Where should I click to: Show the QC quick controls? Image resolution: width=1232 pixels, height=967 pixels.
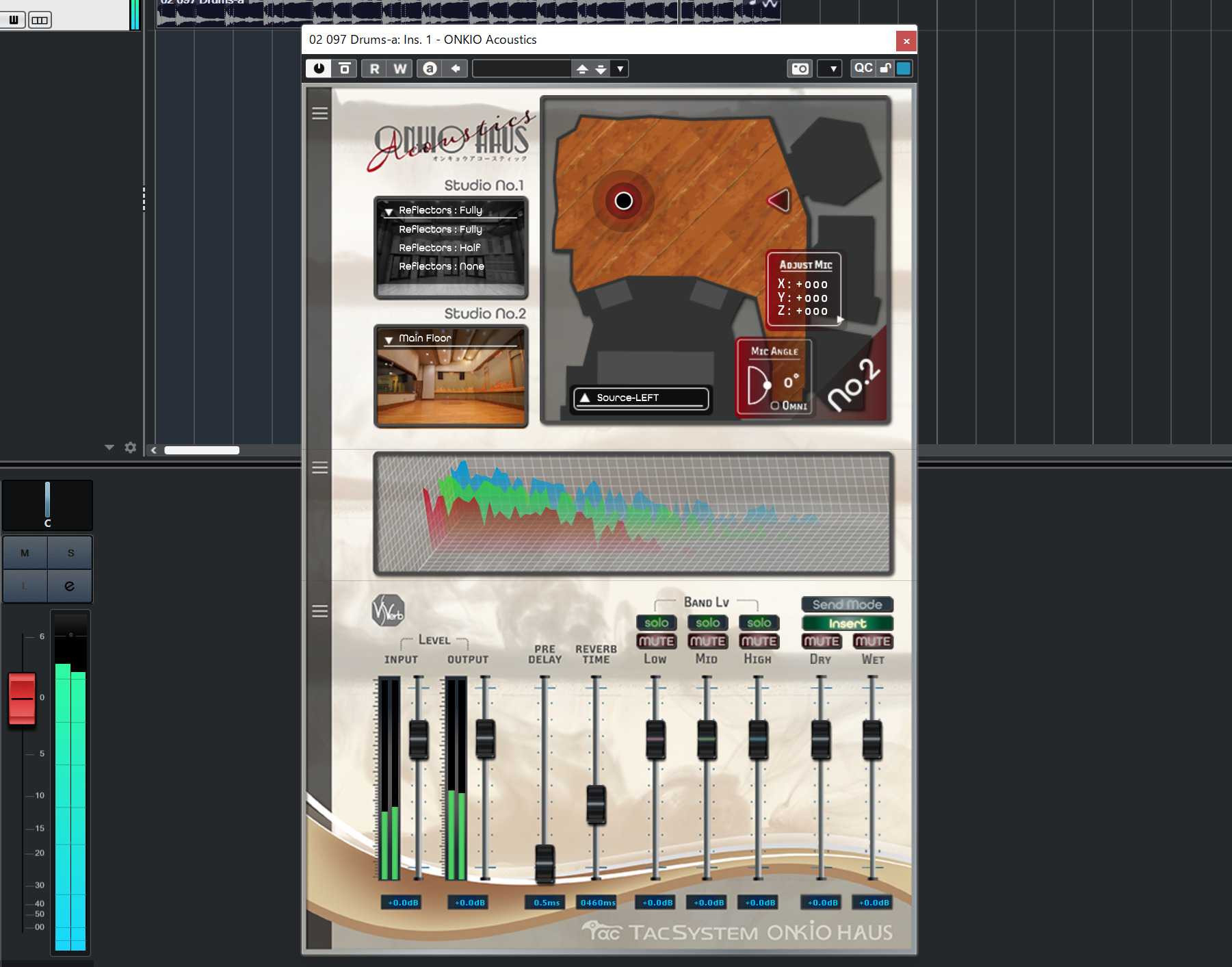pyautogui.click(x=863, y=68)
